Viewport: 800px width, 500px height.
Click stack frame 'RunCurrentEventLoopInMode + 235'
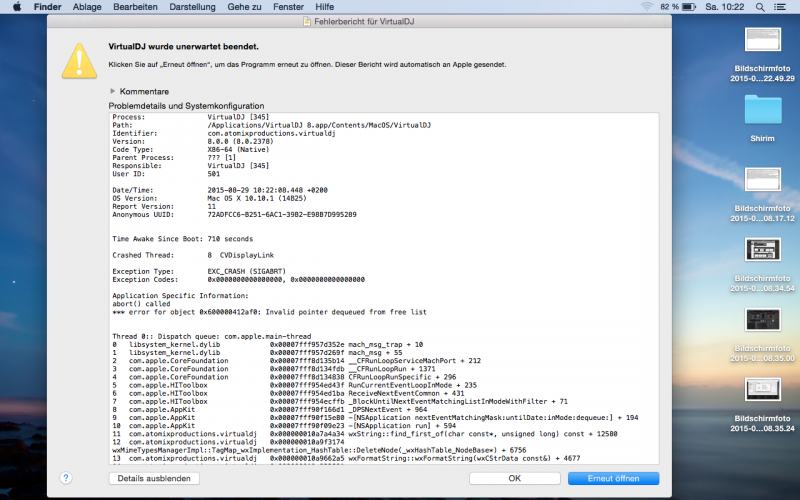tap(413, 385)
